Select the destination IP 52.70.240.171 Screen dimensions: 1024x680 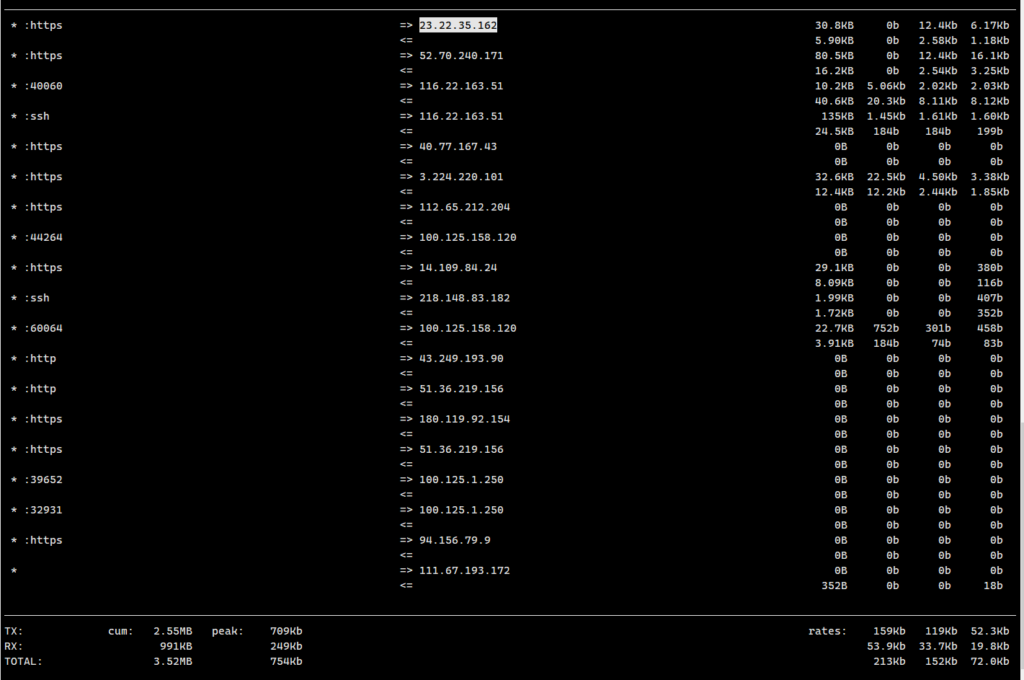click(x=461, y=56)
